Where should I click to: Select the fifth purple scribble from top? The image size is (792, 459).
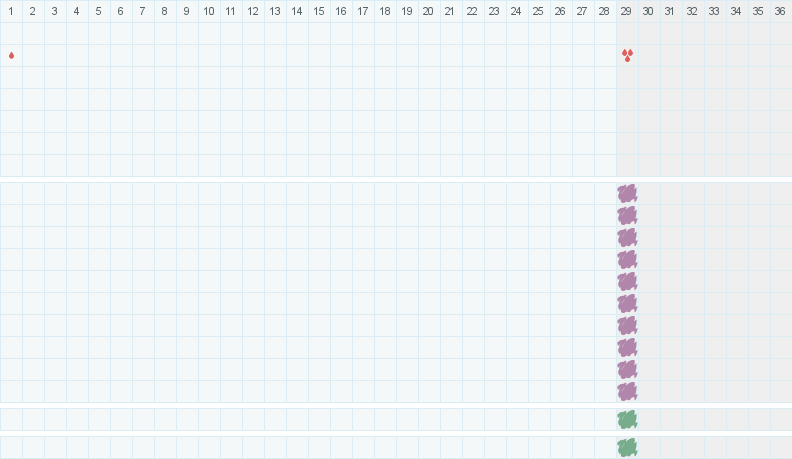627,281
